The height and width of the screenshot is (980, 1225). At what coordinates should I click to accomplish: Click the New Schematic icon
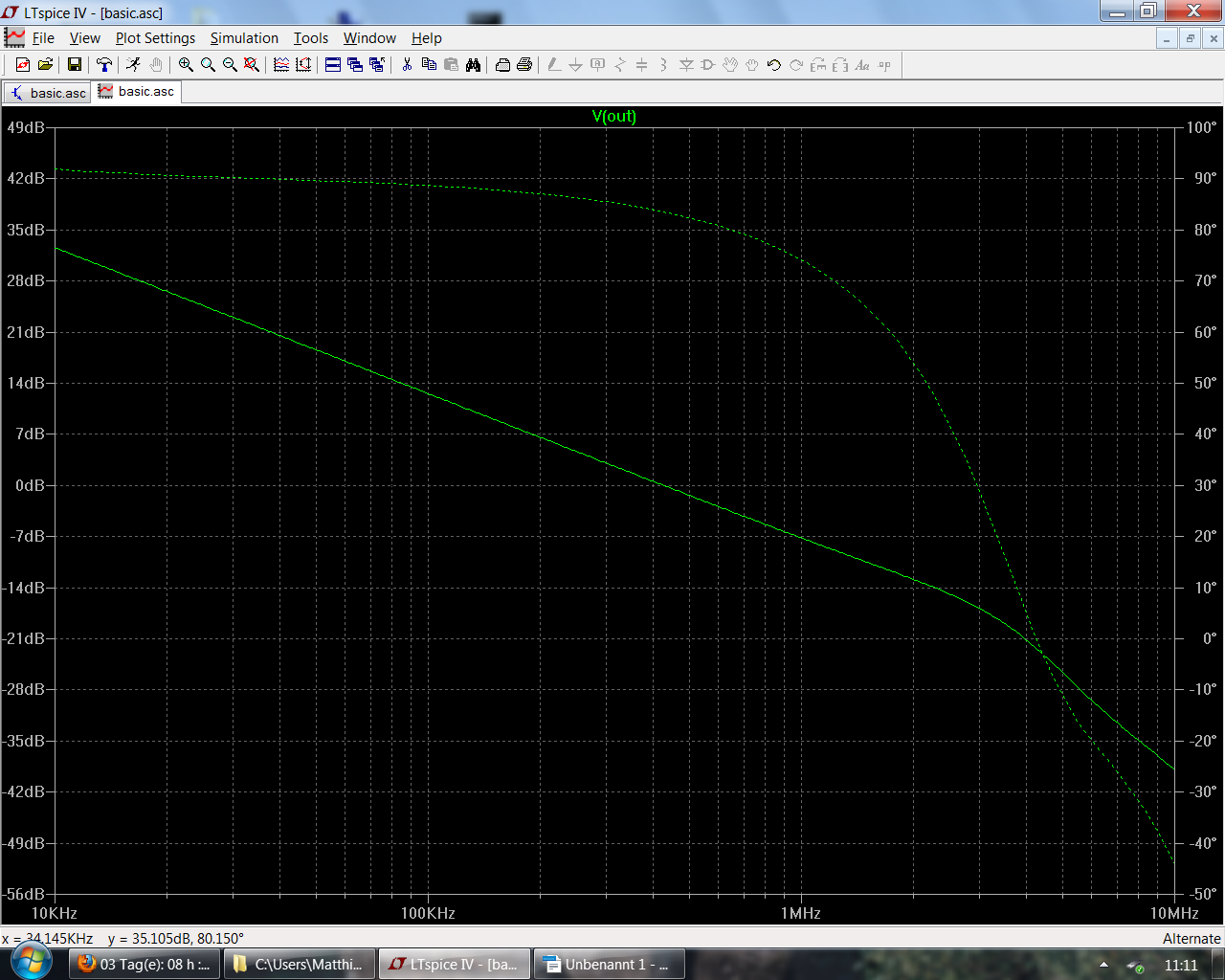(23, 65)
